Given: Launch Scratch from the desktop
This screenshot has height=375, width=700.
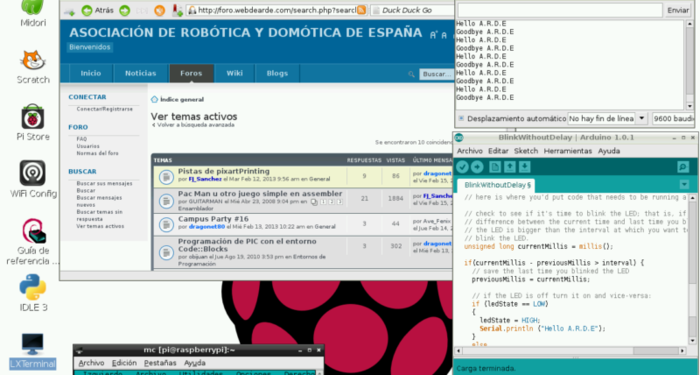Looking at the screenshot, I should [x=33, y=67].
